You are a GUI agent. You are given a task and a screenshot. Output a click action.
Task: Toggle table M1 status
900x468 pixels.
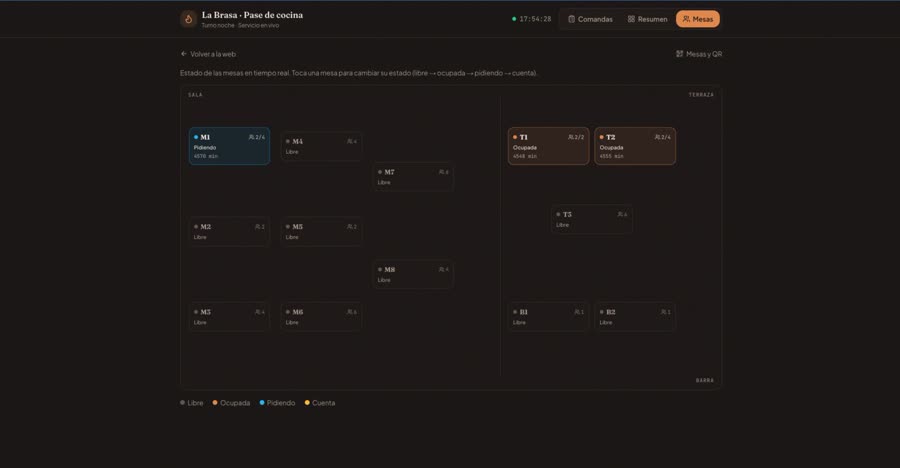click(229, 146)
